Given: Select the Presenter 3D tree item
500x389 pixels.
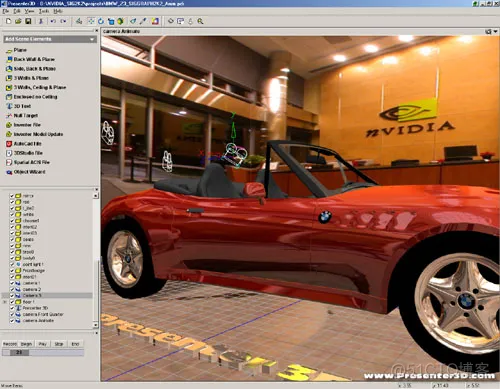Looking at the screenshot, I should [x=35, y=308].
